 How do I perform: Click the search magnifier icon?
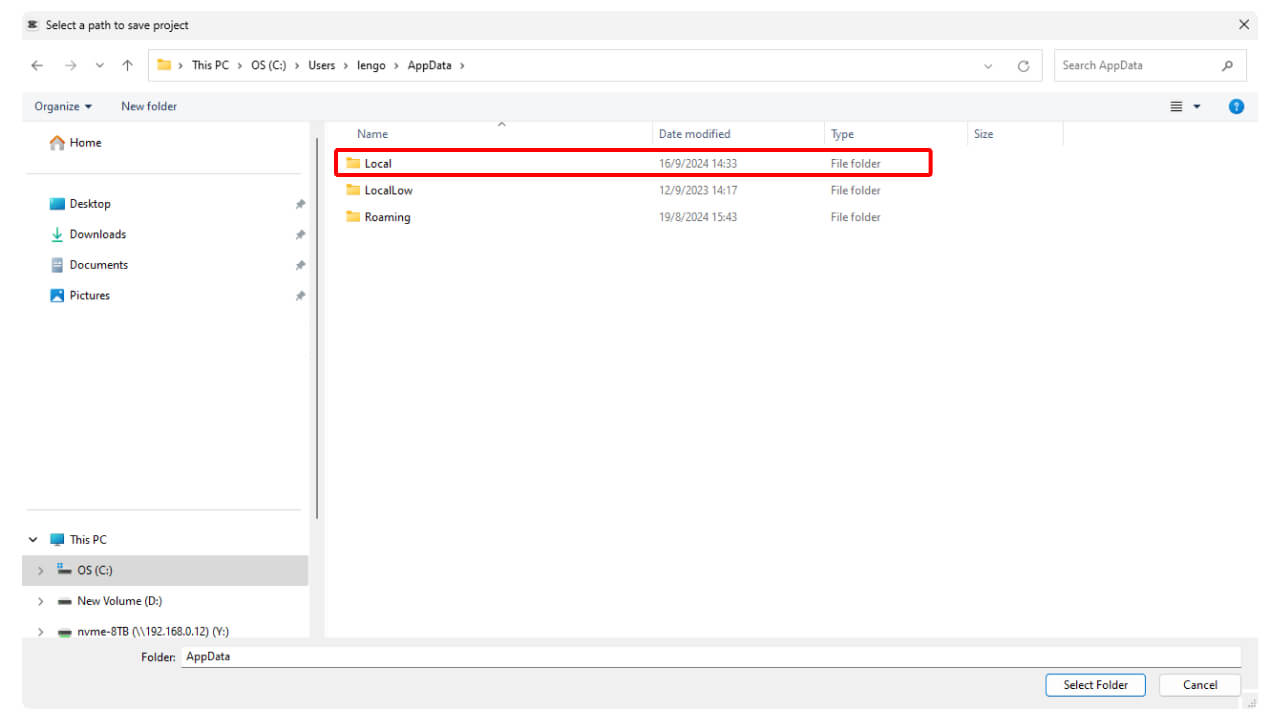point(1227,66)
